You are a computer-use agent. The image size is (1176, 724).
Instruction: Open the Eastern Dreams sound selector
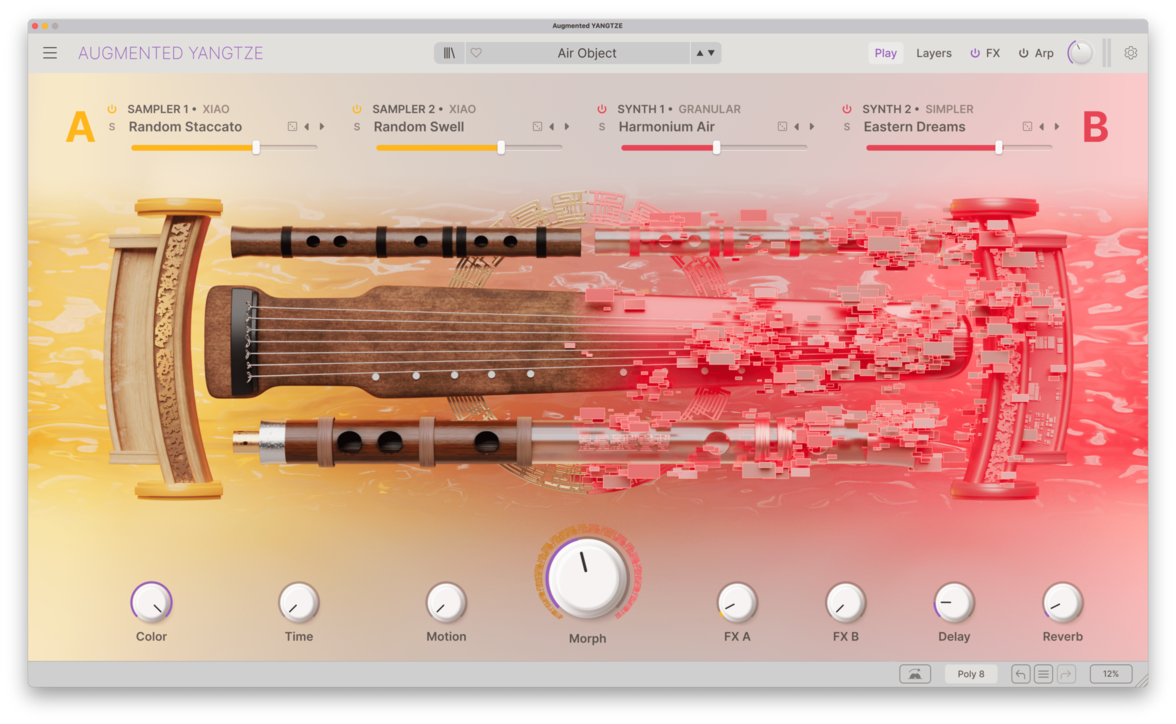pos(914,127)
